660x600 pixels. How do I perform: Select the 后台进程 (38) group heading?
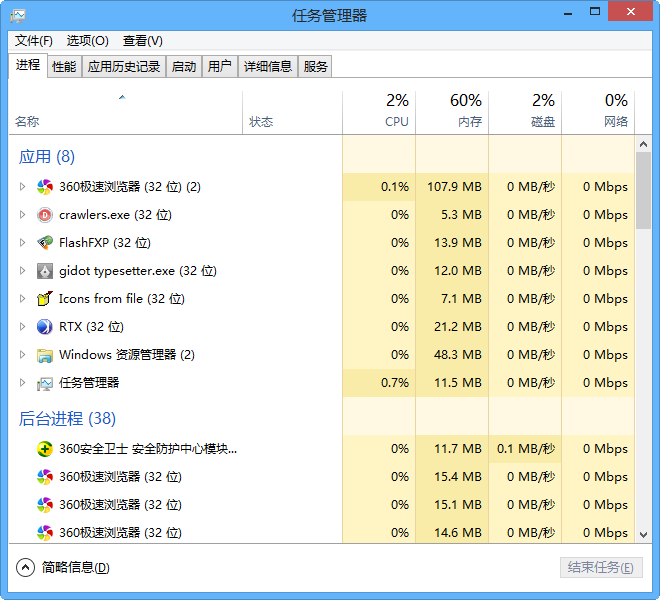point(67,419)
